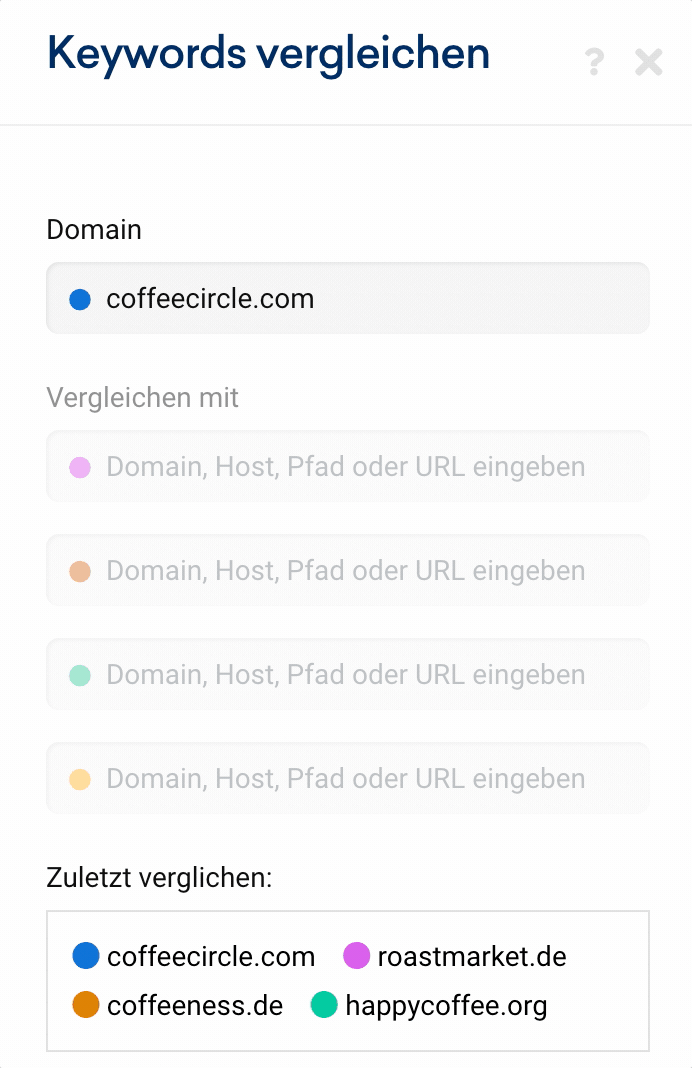This screenshot has height=1068, width=692.
Task: Click the orange dot beside coffeeness.de
Action: click(86, 1005)
